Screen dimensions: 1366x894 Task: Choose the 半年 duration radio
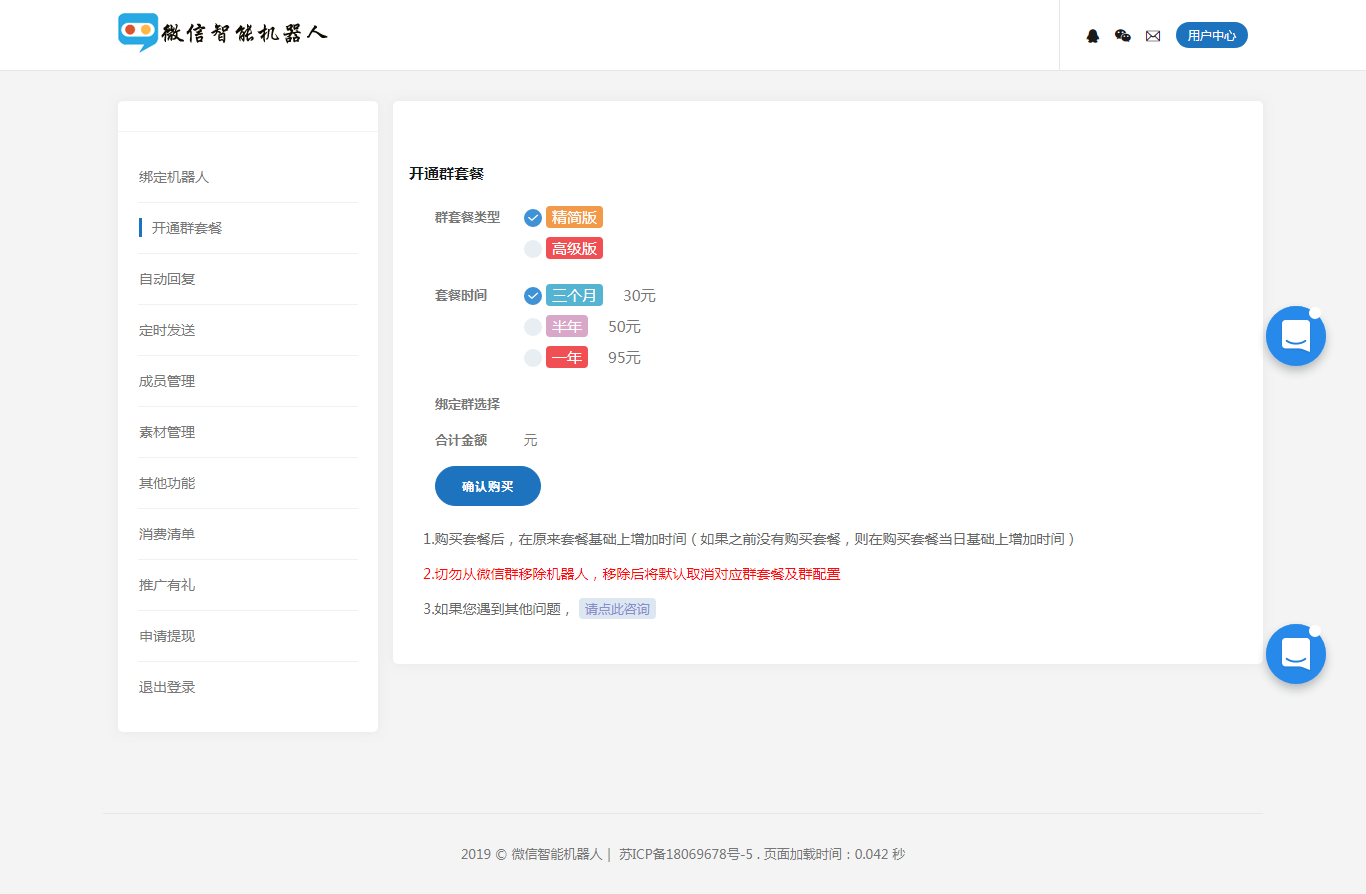click(533, 327)
